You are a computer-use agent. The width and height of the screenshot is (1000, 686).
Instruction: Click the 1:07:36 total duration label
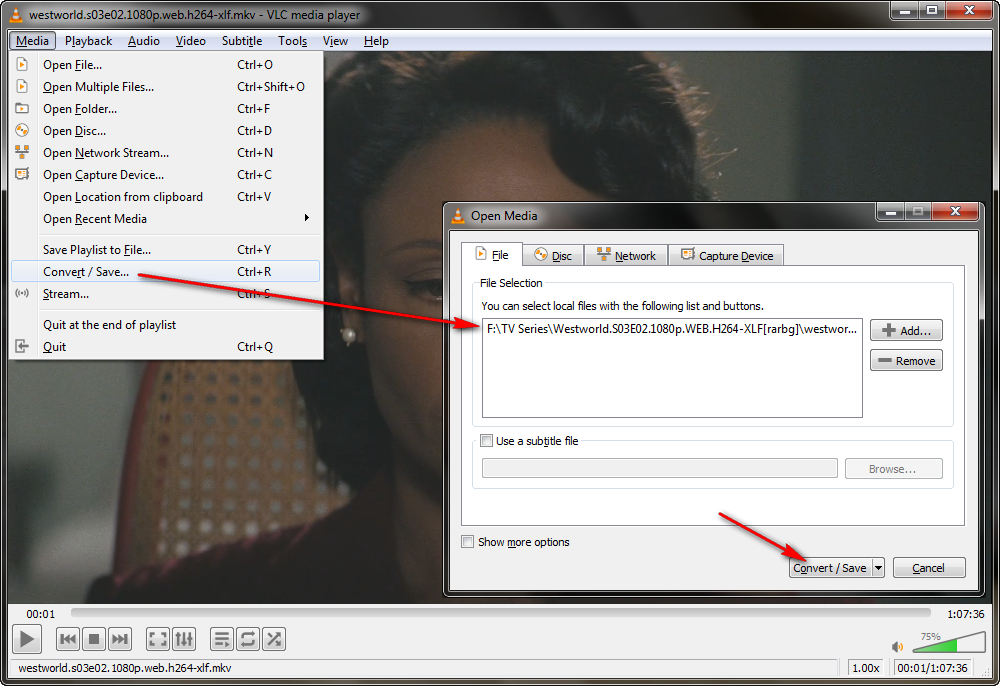(x=966, y=614)
